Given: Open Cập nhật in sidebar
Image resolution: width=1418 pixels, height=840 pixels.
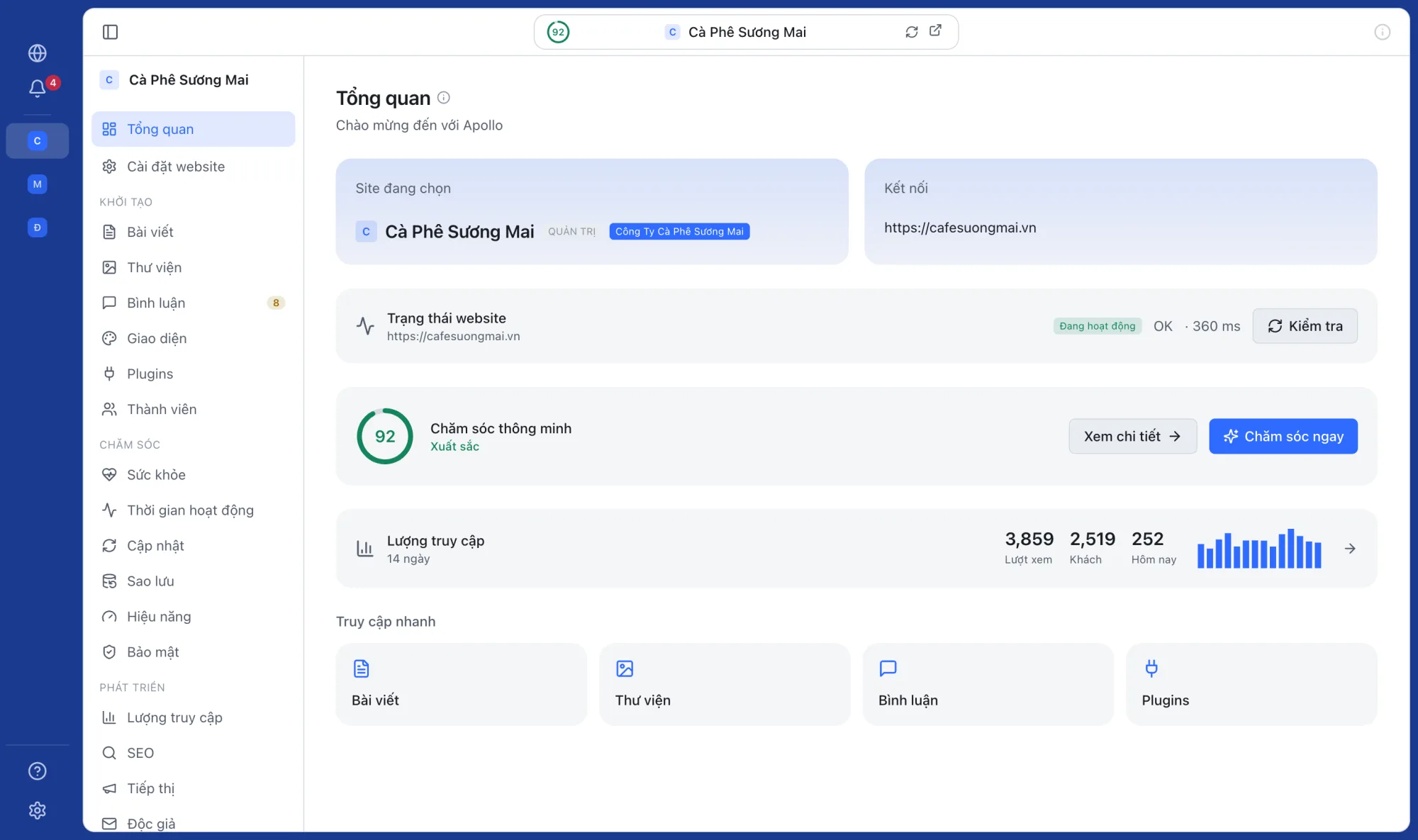Looking at the screenshot, I should click(194, 546).
